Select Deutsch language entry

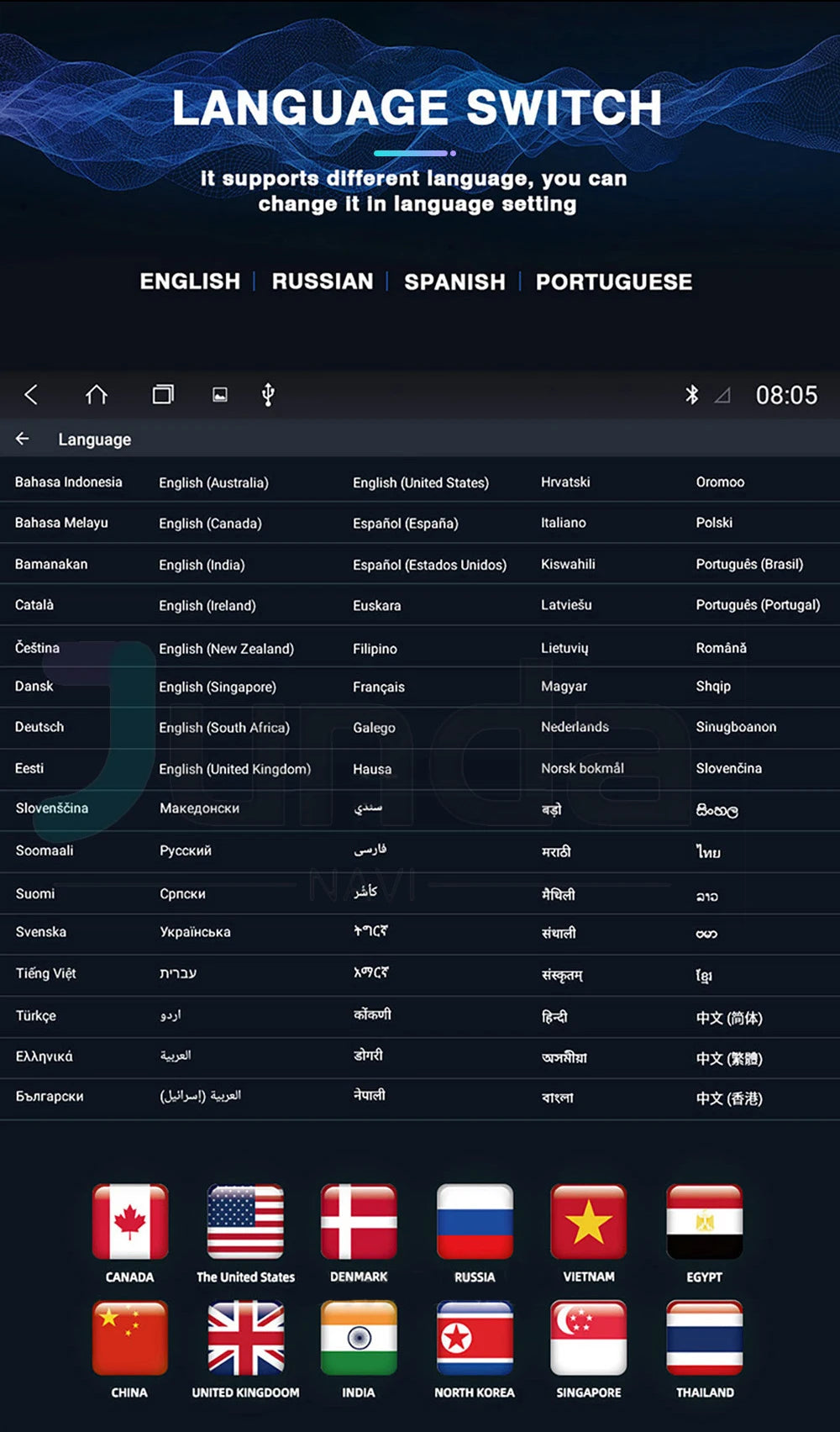click(x=39, y=727)
